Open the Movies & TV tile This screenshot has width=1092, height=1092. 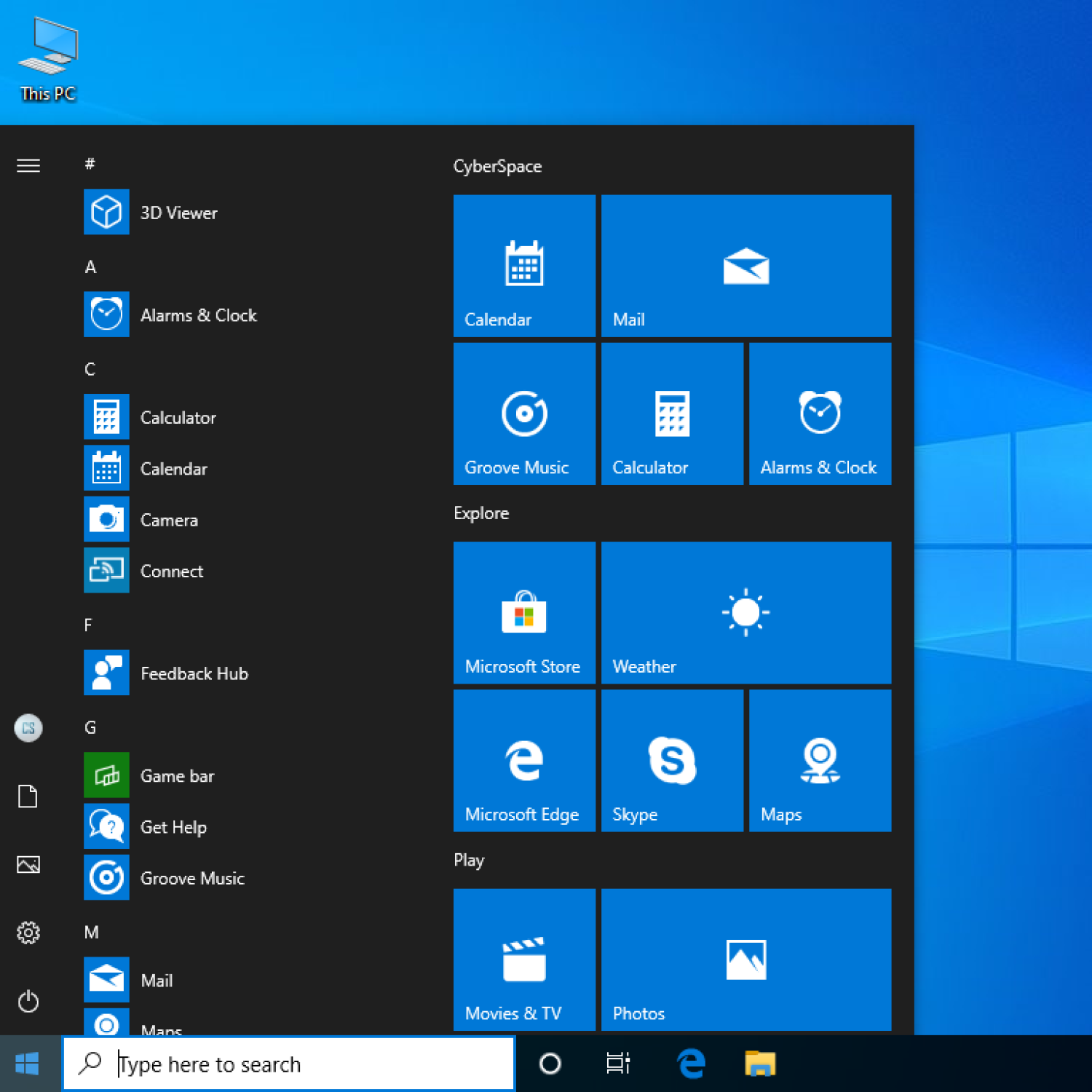point(524,959)
